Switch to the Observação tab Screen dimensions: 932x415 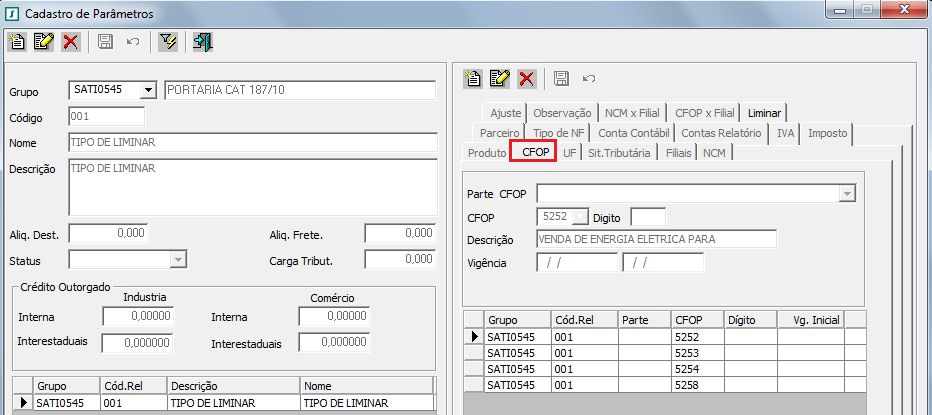tap(562, 113)
